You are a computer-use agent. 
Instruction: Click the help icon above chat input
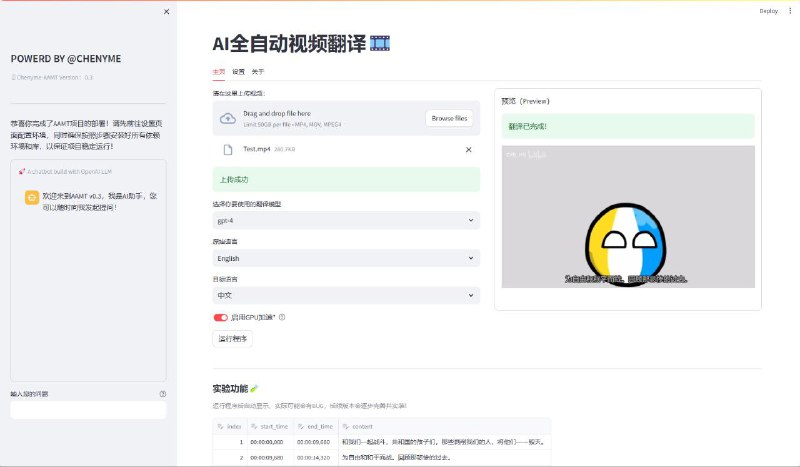coord(163,394)
